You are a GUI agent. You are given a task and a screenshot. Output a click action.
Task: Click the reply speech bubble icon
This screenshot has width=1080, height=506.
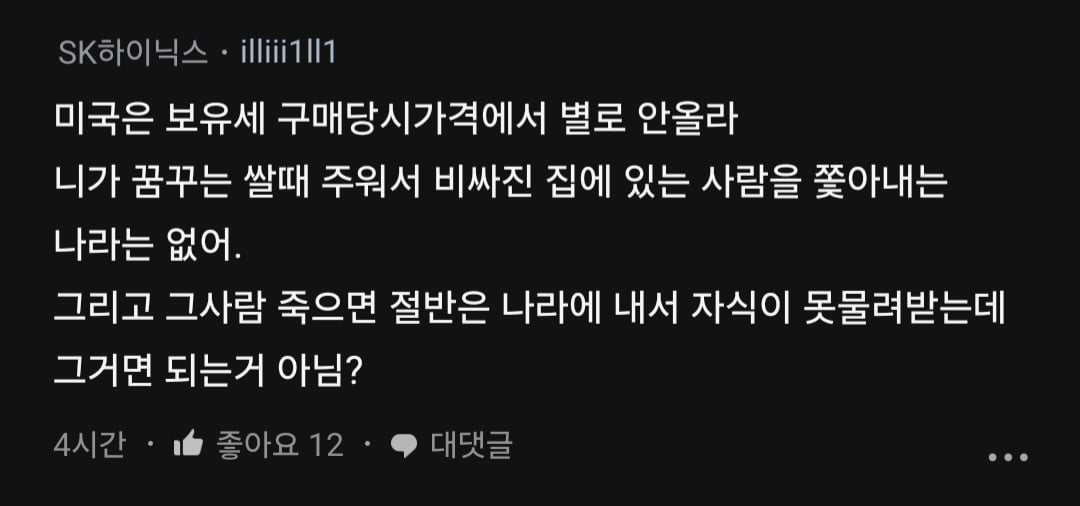click(x=403, y=445)
